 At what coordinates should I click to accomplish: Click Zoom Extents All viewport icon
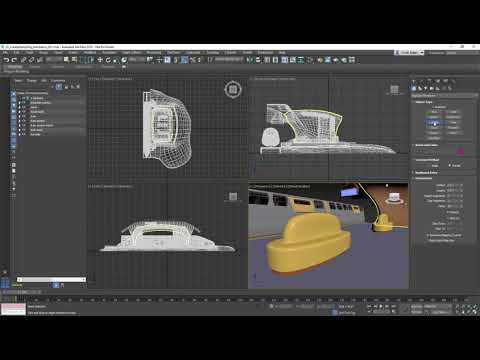475,306
